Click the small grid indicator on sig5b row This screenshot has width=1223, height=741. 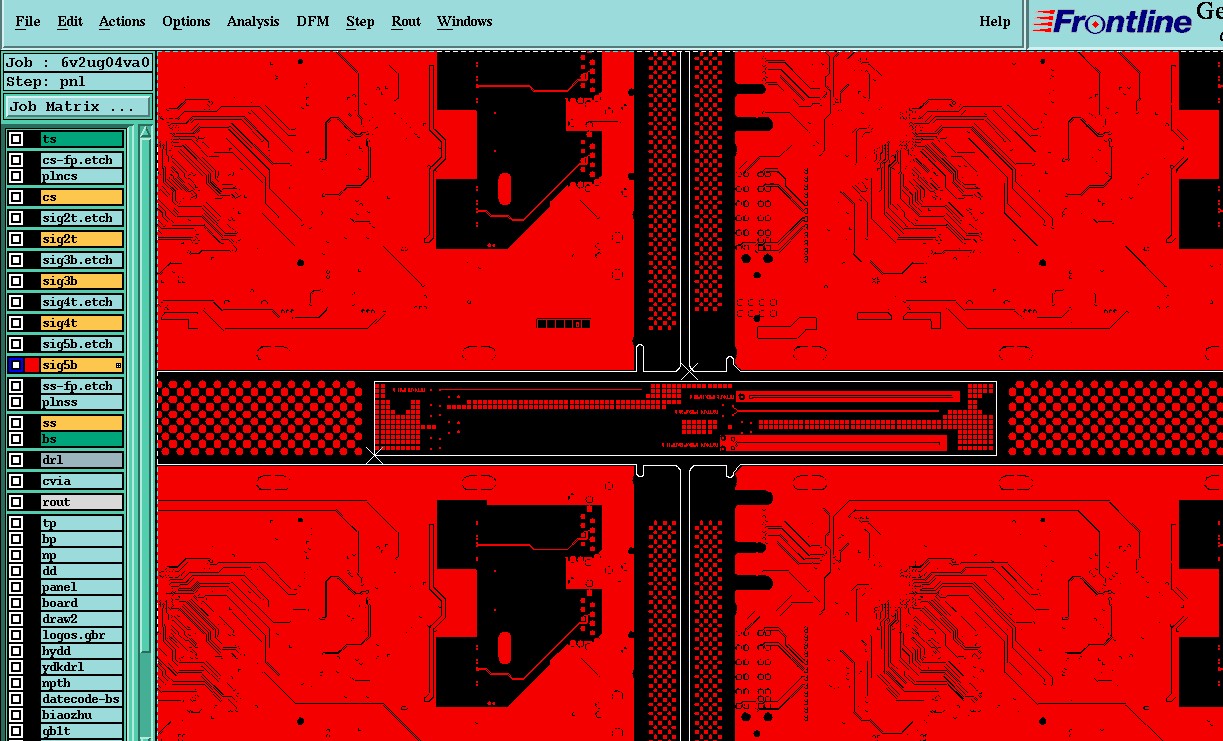coord(118,366)
